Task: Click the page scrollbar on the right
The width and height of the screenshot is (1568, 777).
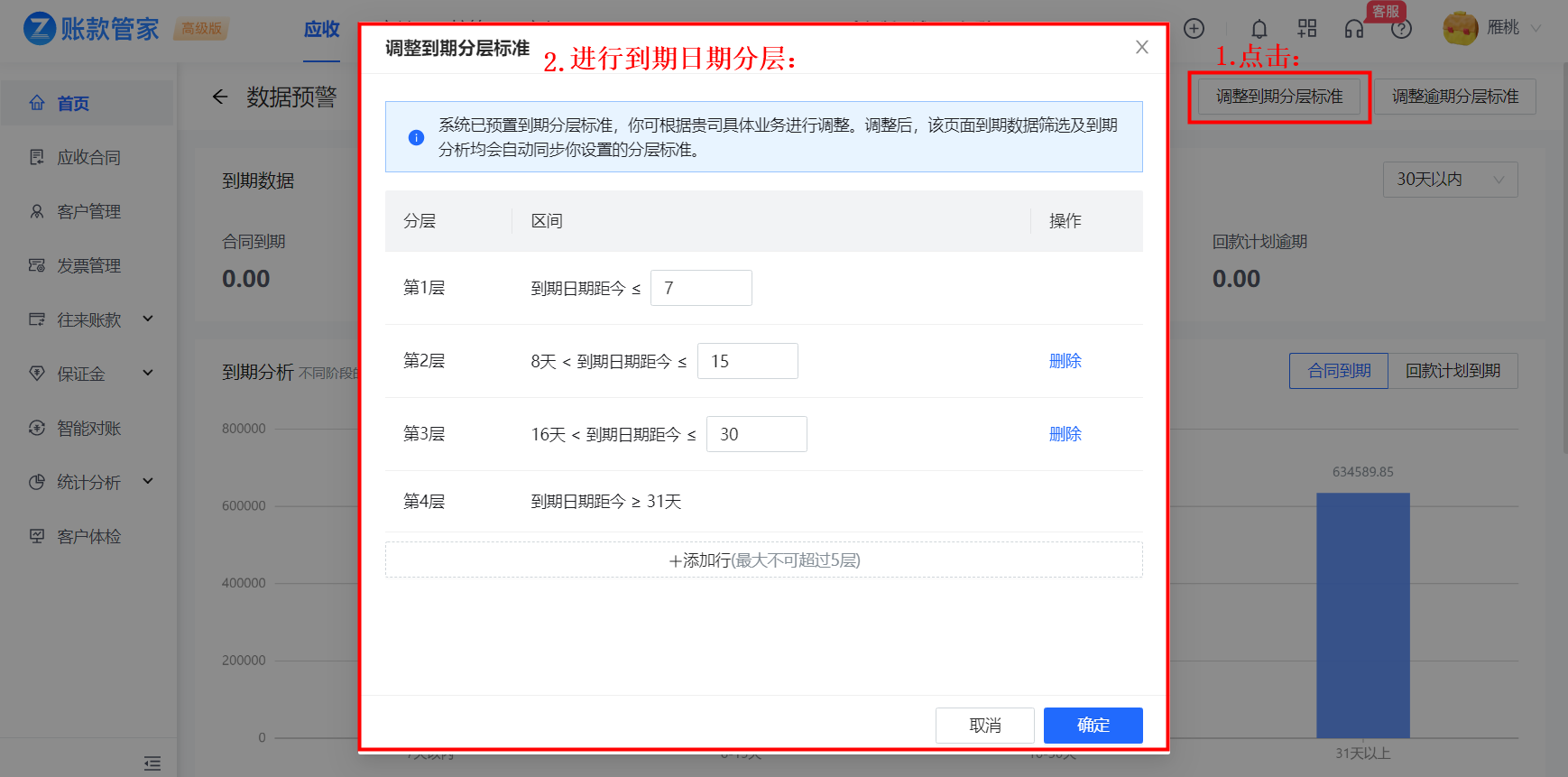Action: (x=1564, y=257)
